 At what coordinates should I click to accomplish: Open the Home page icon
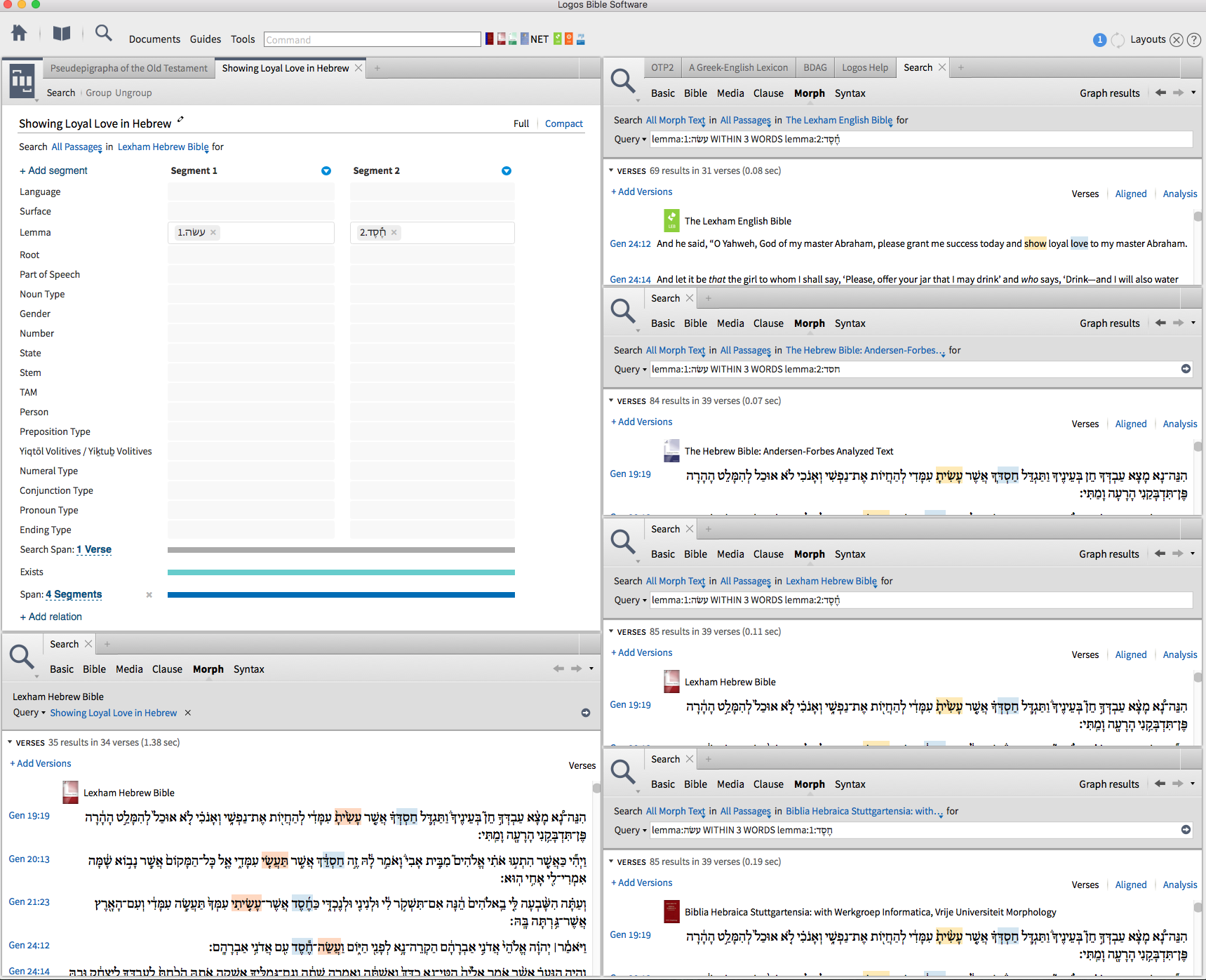coord(19,33)
